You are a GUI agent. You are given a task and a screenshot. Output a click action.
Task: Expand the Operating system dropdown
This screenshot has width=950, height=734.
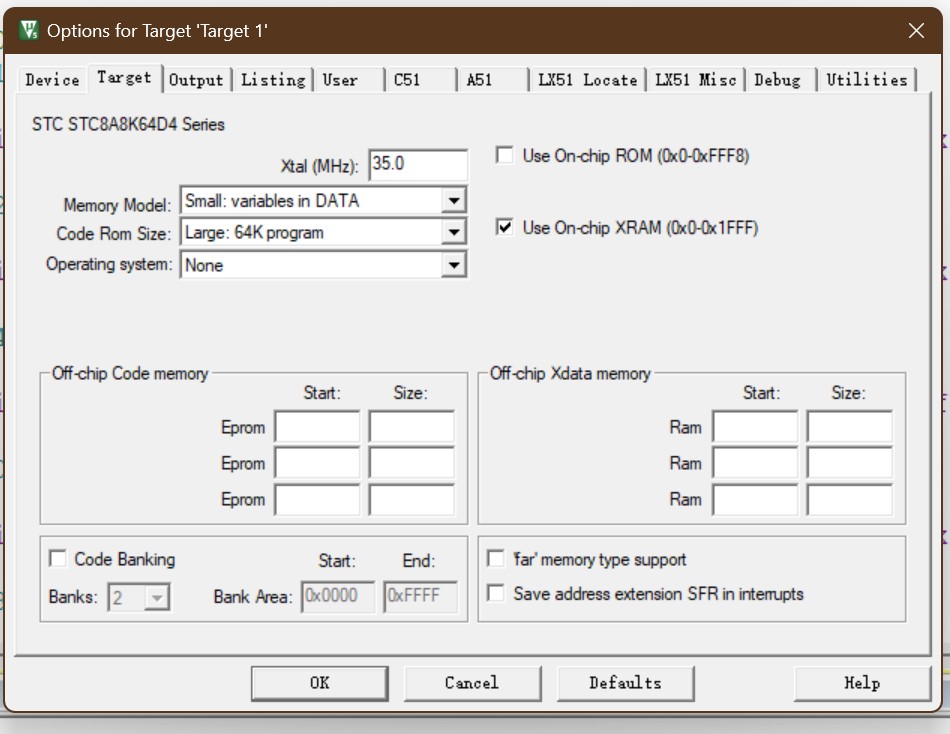click(x=454, y=265)
